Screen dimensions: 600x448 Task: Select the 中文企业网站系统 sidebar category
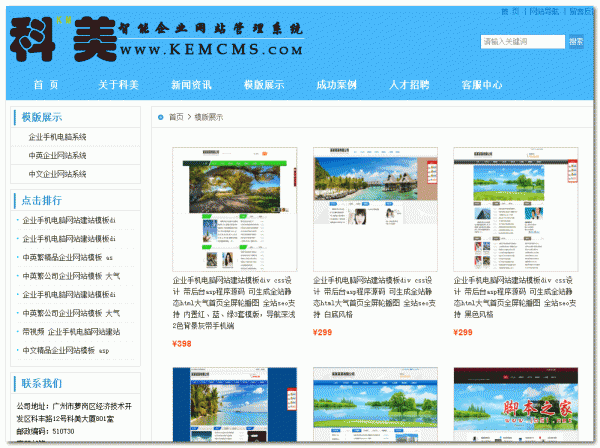click(x=57, y=174)
